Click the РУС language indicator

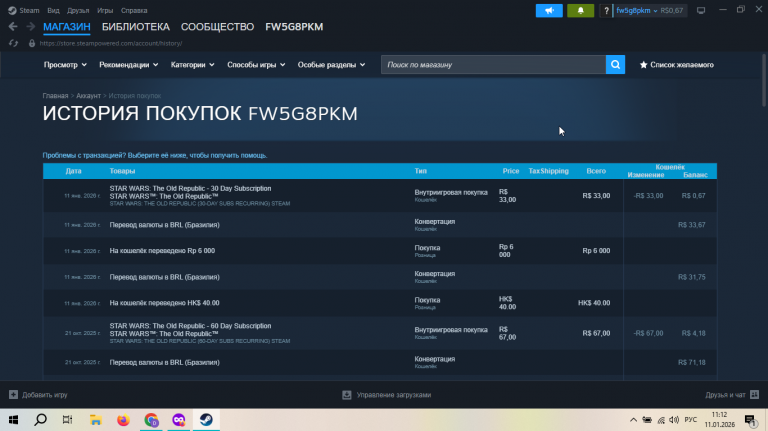(x=691, y=420)
